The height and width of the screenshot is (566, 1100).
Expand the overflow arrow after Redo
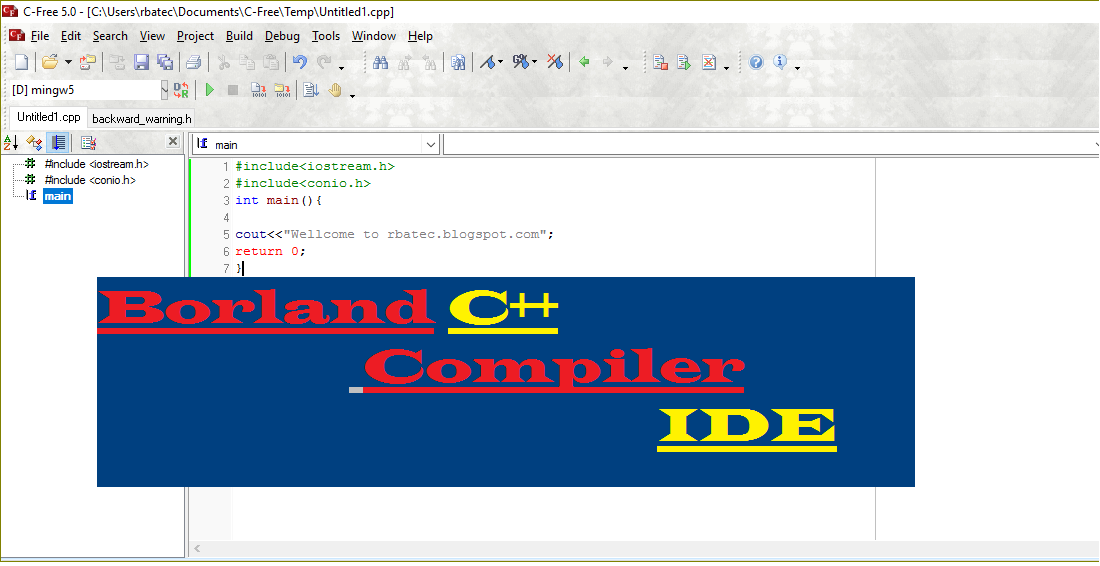[342, 68]
